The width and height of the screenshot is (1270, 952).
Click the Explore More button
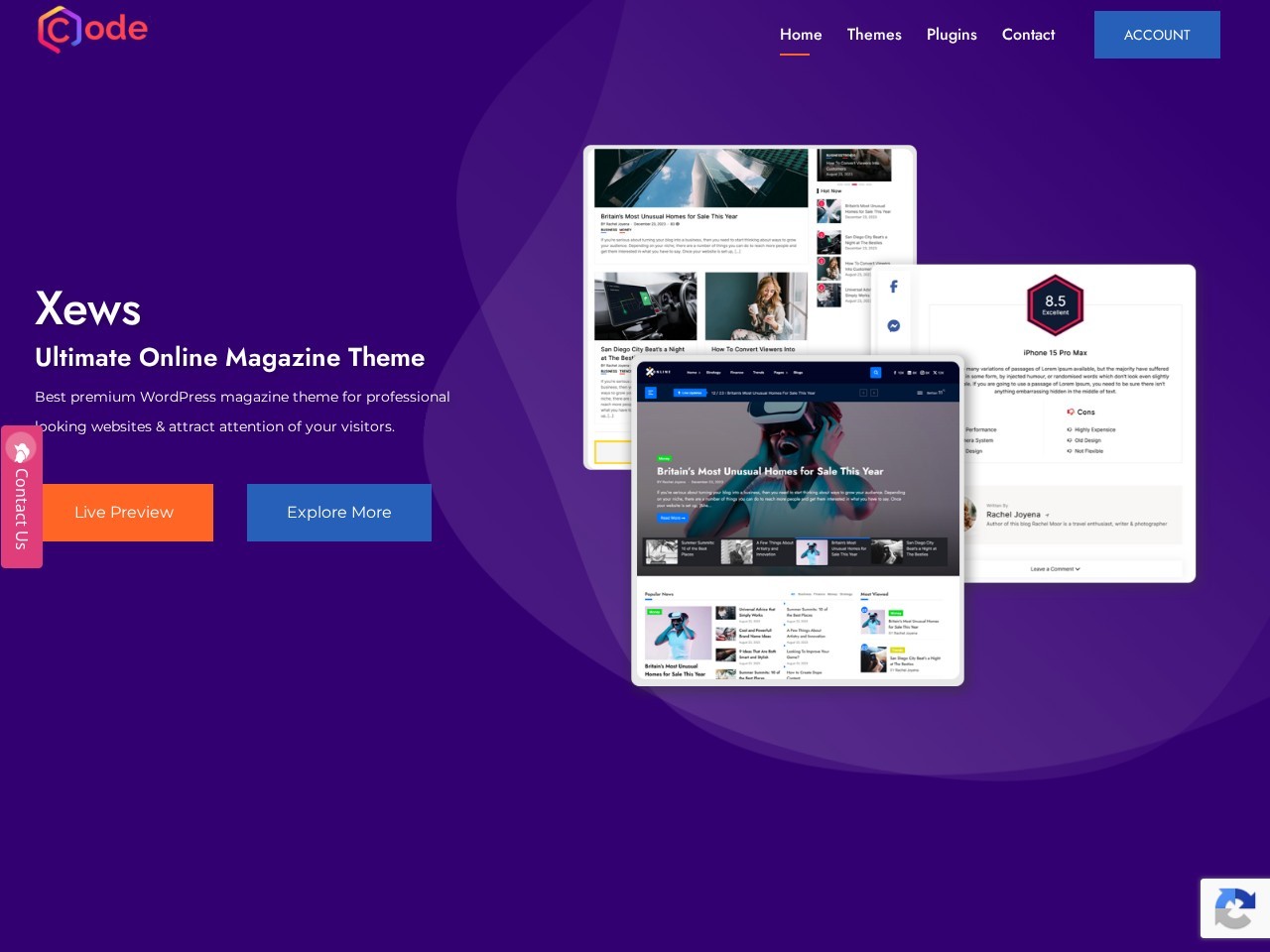click(339, 513)
